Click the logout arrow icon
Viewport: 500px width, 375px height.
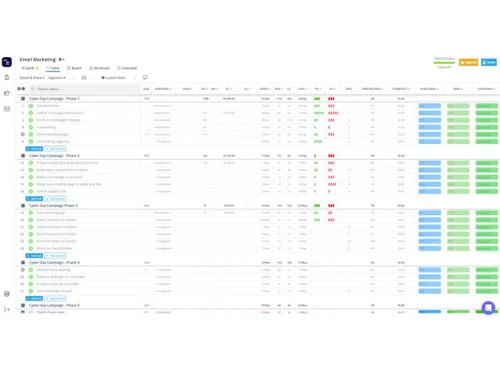pos(7,309)
